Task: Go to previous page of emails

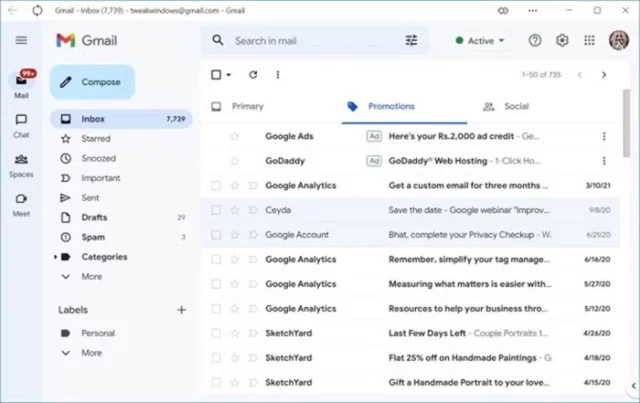Action: pyautogui.click(x=580, y=75)
